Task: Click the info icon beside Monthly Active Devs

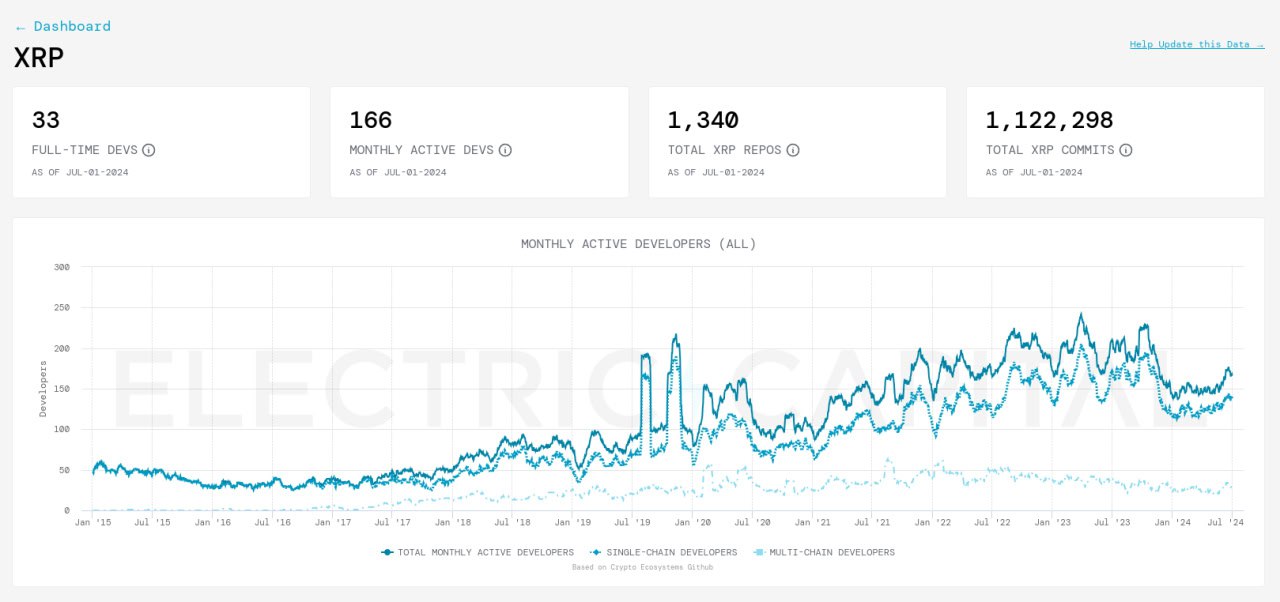Action: [505, 150]
